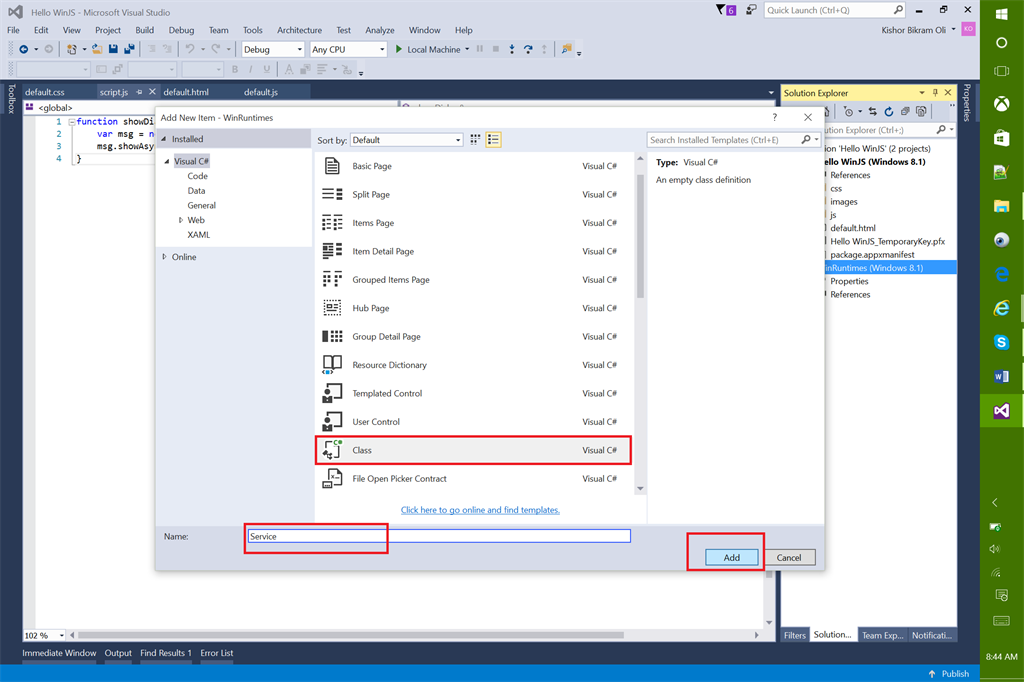Click the Save floppy disk icon
This screenshot has height=682, width=1024.
tap(113, 49)
